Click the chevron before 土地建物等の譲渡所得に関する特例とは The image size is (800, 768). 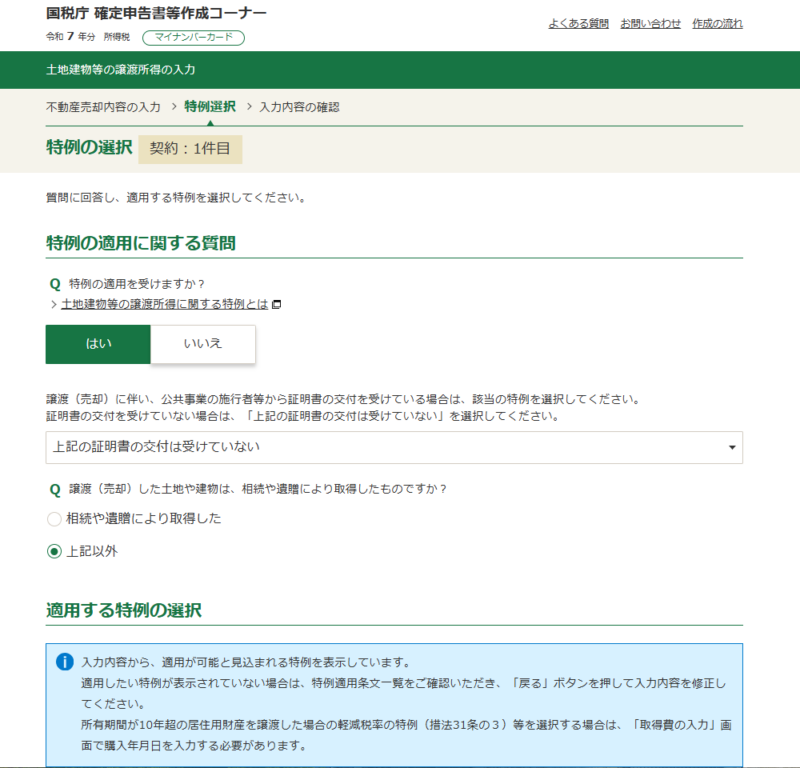[54, 303]
